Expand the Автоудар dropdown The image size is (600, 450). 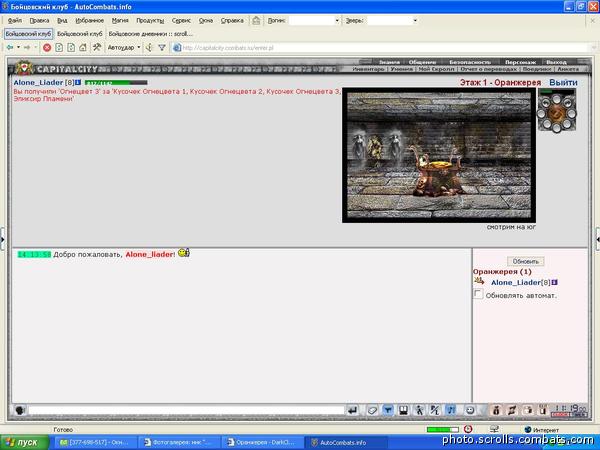pyautogui.click(x=139, y=48)
